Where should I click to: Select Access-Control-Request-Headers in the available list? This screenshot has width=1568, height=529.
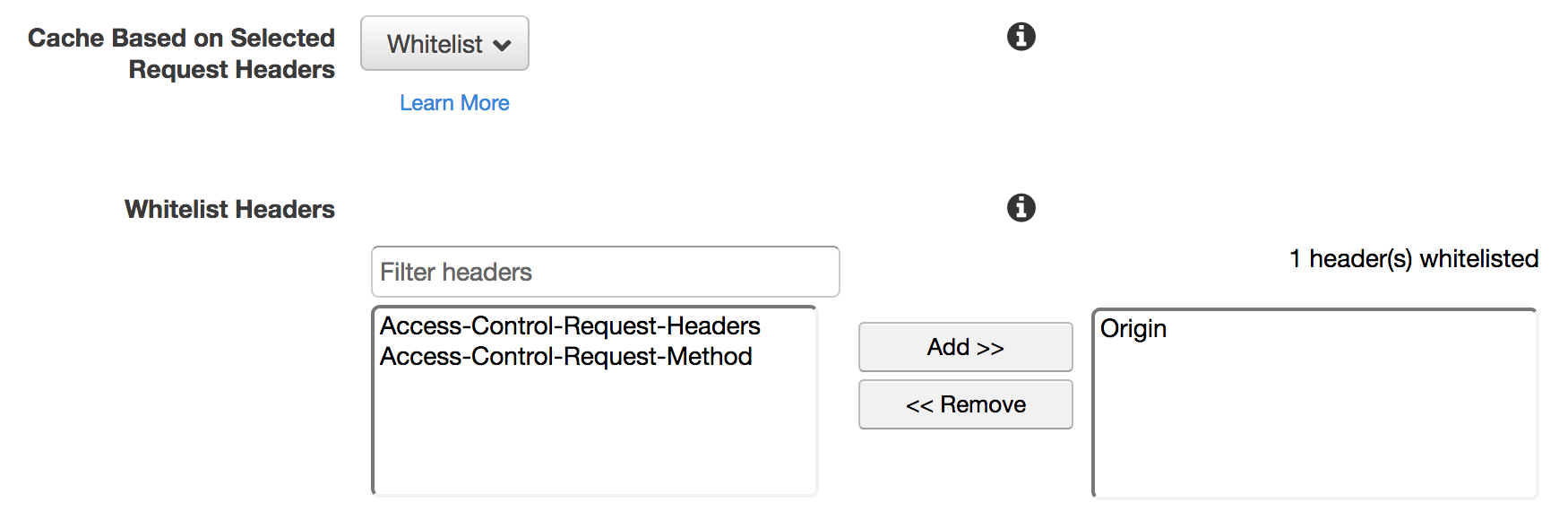point(570,326)
